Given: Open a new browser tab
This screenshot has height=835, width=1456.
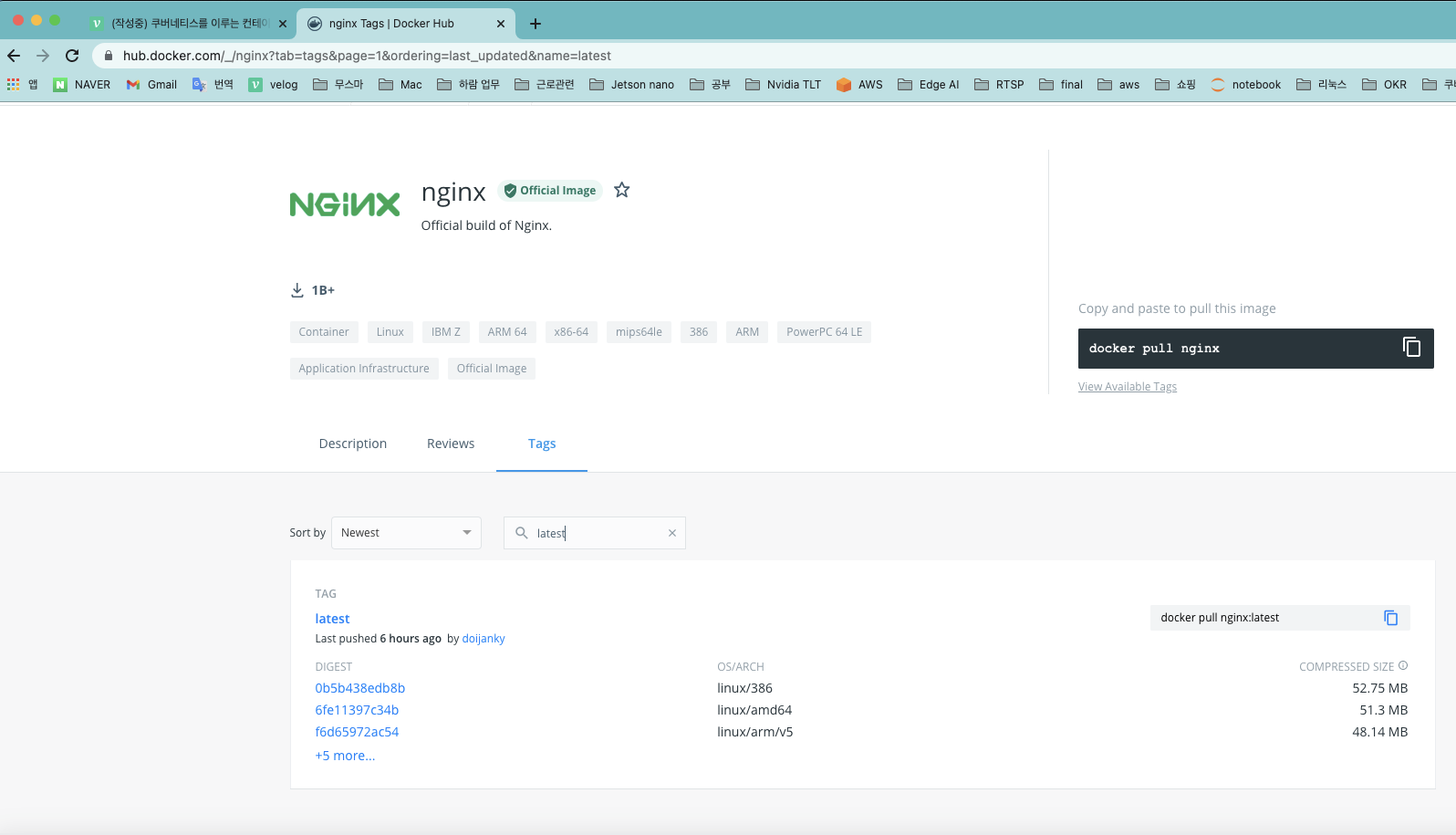Looking at the screenshot, I should click(x=536, y=24).
